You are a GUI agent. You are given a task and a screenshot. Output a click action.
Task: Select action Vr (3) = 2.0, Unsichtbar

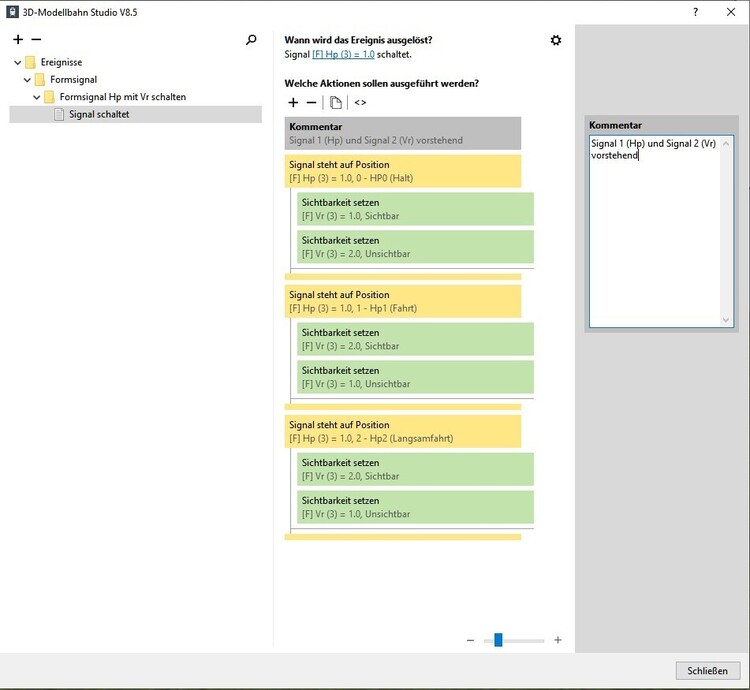pyautogui.click(x=415, y=247)
